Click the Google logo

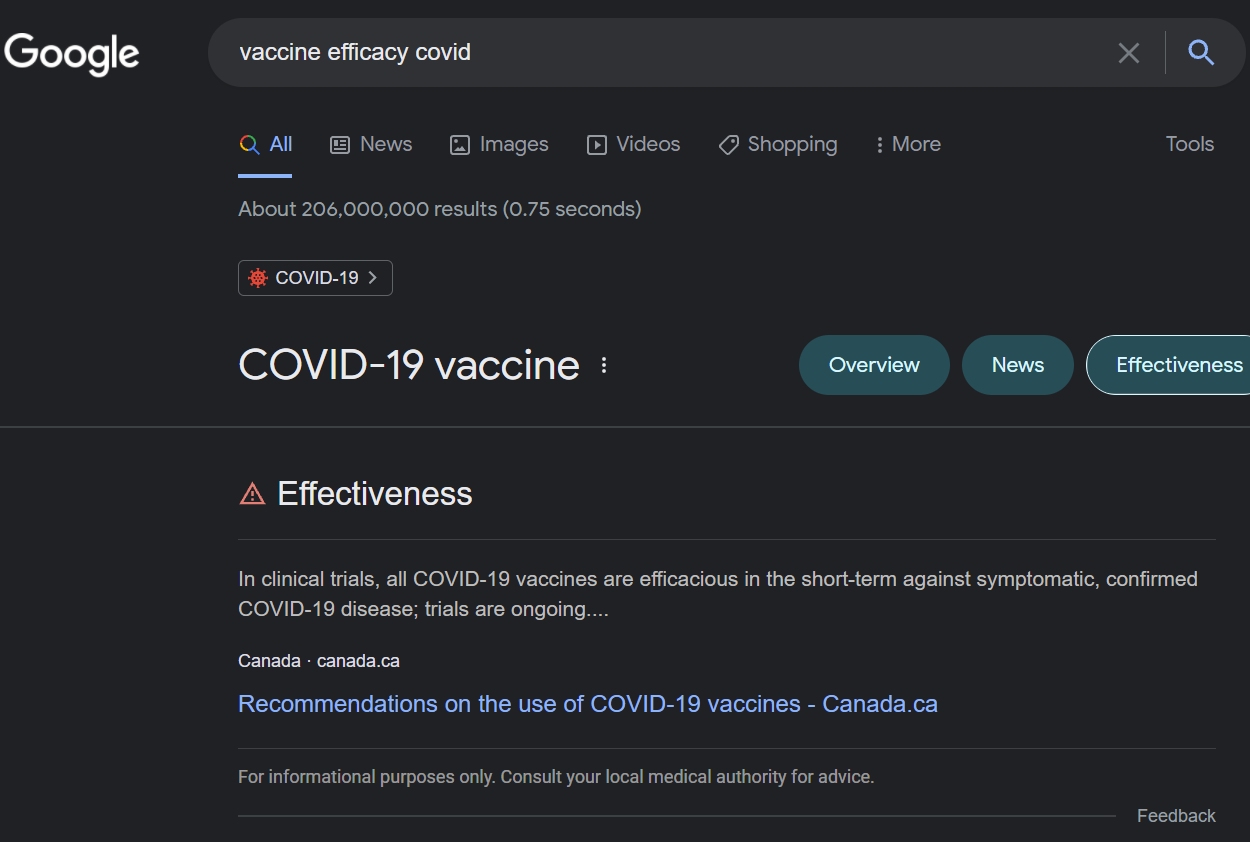click(x=72, y=54)
